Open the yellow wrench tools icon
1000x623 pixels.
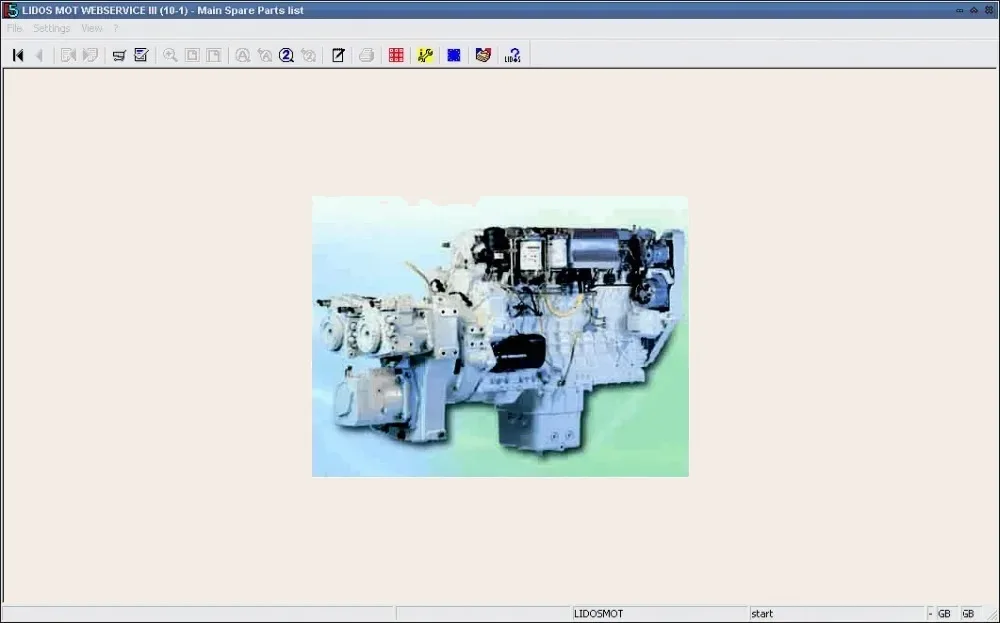(425, 55)
